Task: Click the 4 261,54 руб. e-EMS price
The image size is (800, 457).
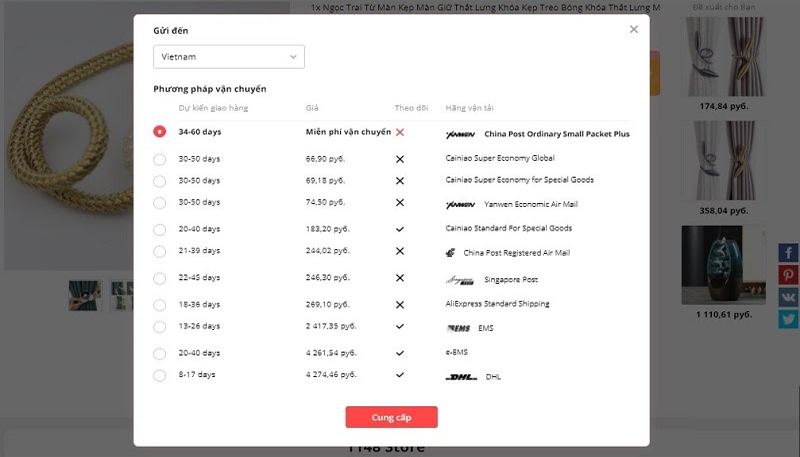Action: coord(331,353)
